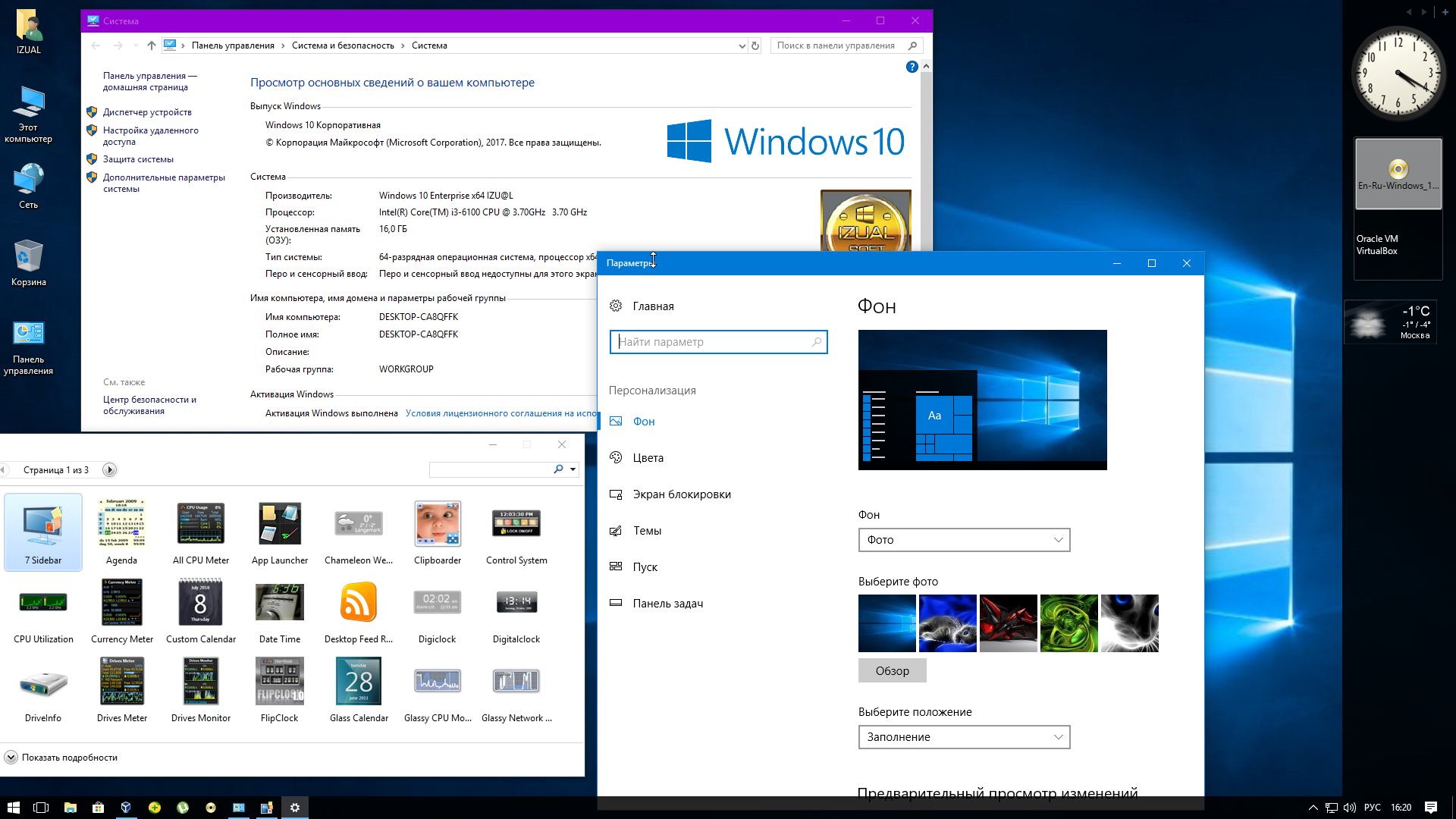Open Диспетчер устройств link
Image resolution: width=1456 pixels, height=819 pixels.
(147, 112)
